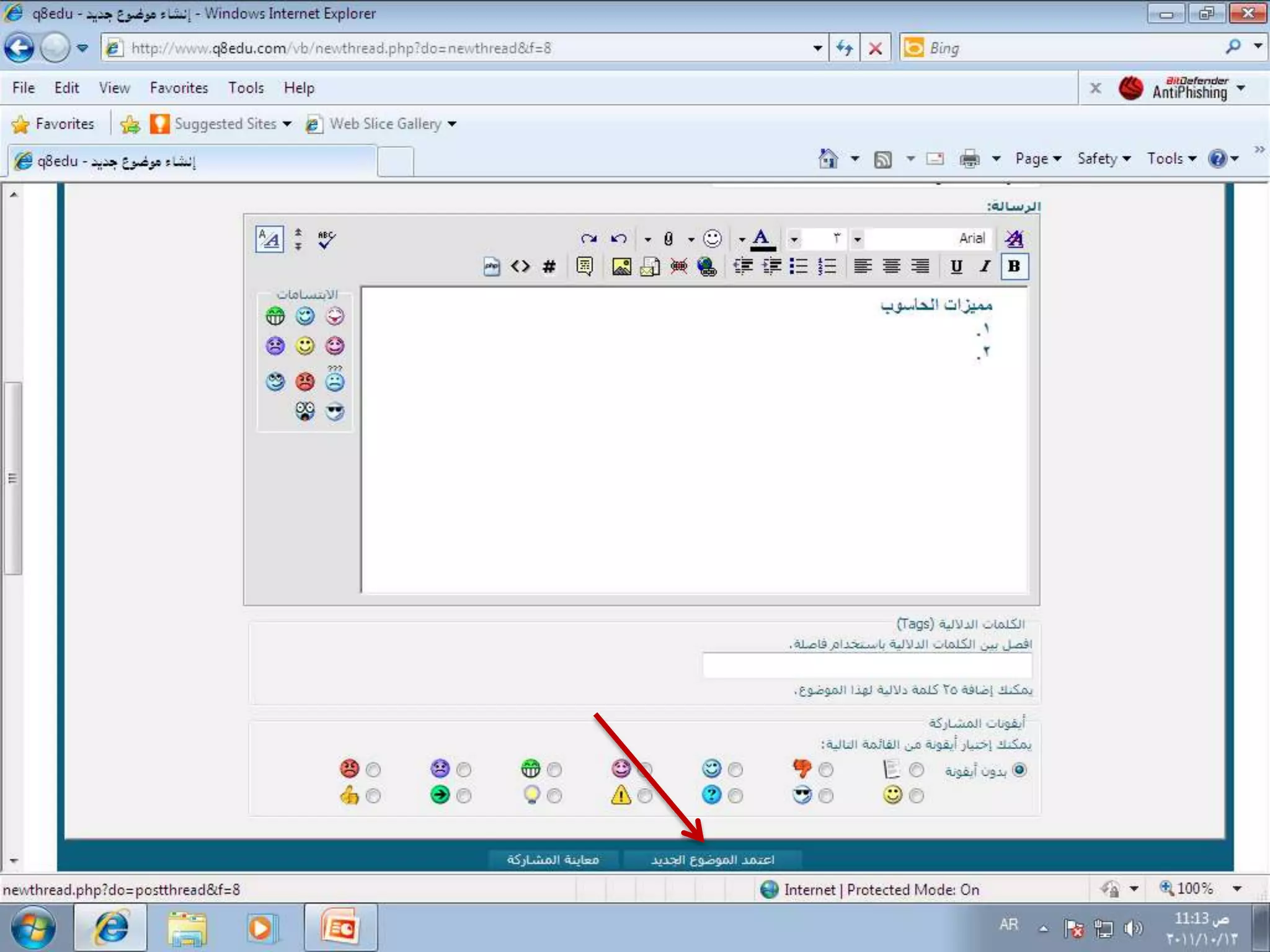
Task: Select the warning triangle post icon radio
Action: pyautogui.click(x=645, y=796)
